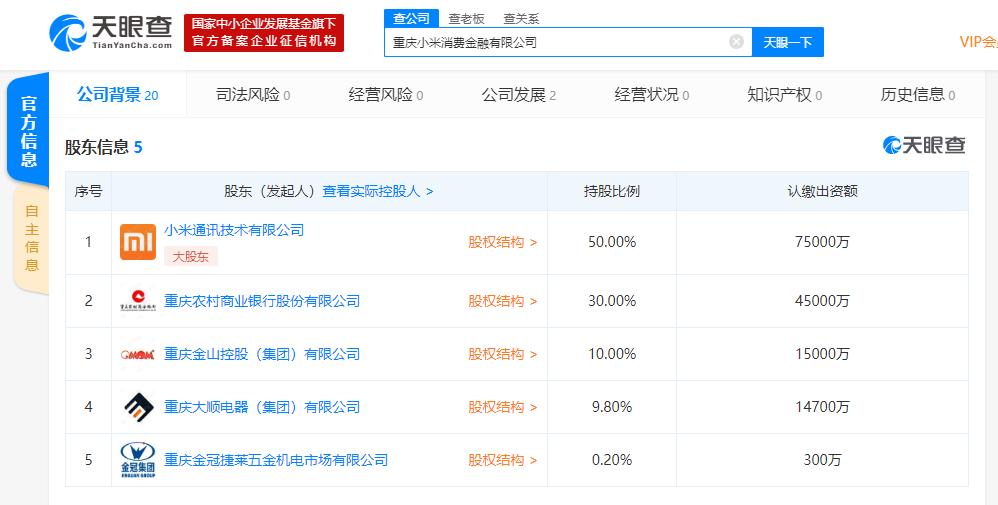Open the 历史信息 tab
The image size is (998, 505).
(918, 95)
